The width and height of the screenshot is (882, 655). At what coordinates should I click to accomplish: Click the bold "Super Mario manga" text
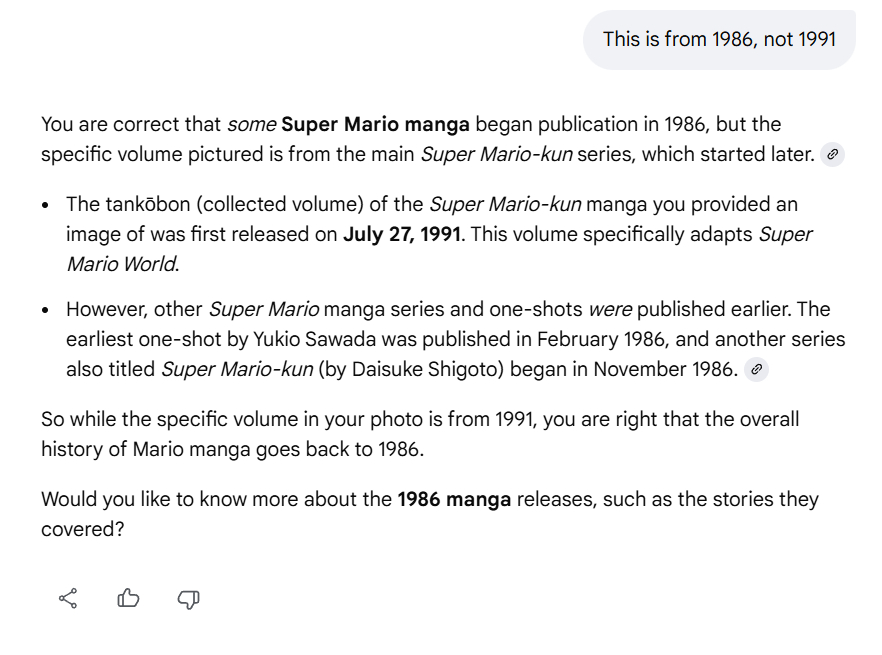pos(375,124)
